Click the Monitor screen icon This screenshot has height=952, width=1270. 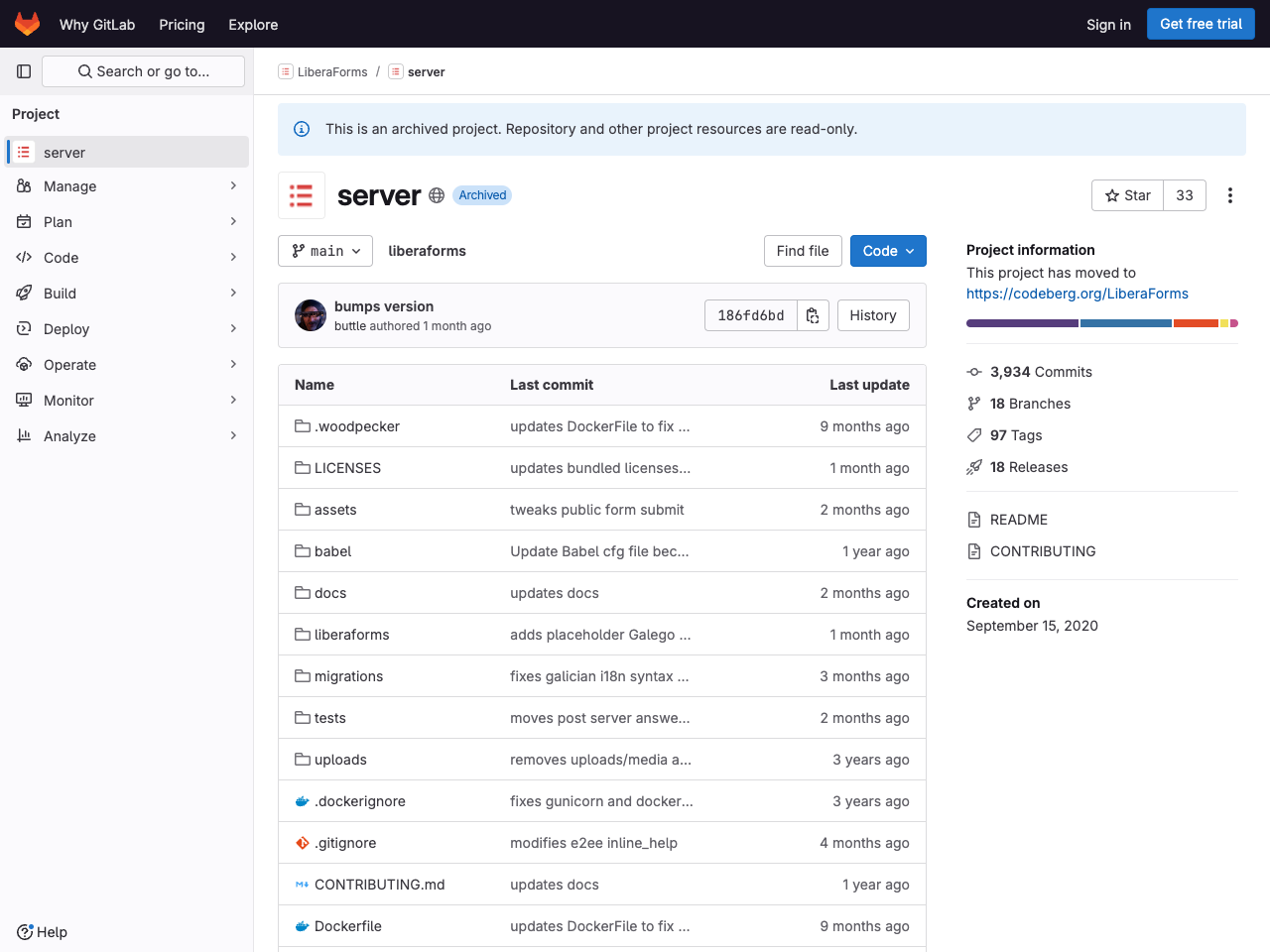click(x=24, y=401)
